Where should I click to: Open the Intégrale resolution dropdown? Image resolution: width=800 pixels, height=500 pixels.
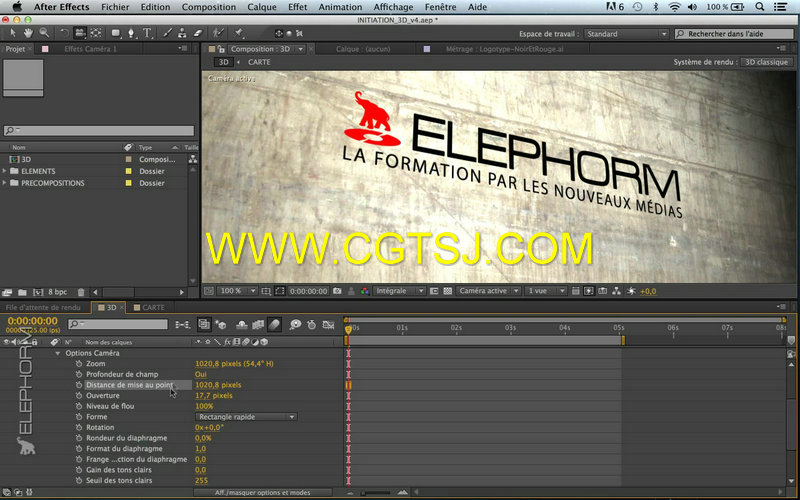coord(399,291)
